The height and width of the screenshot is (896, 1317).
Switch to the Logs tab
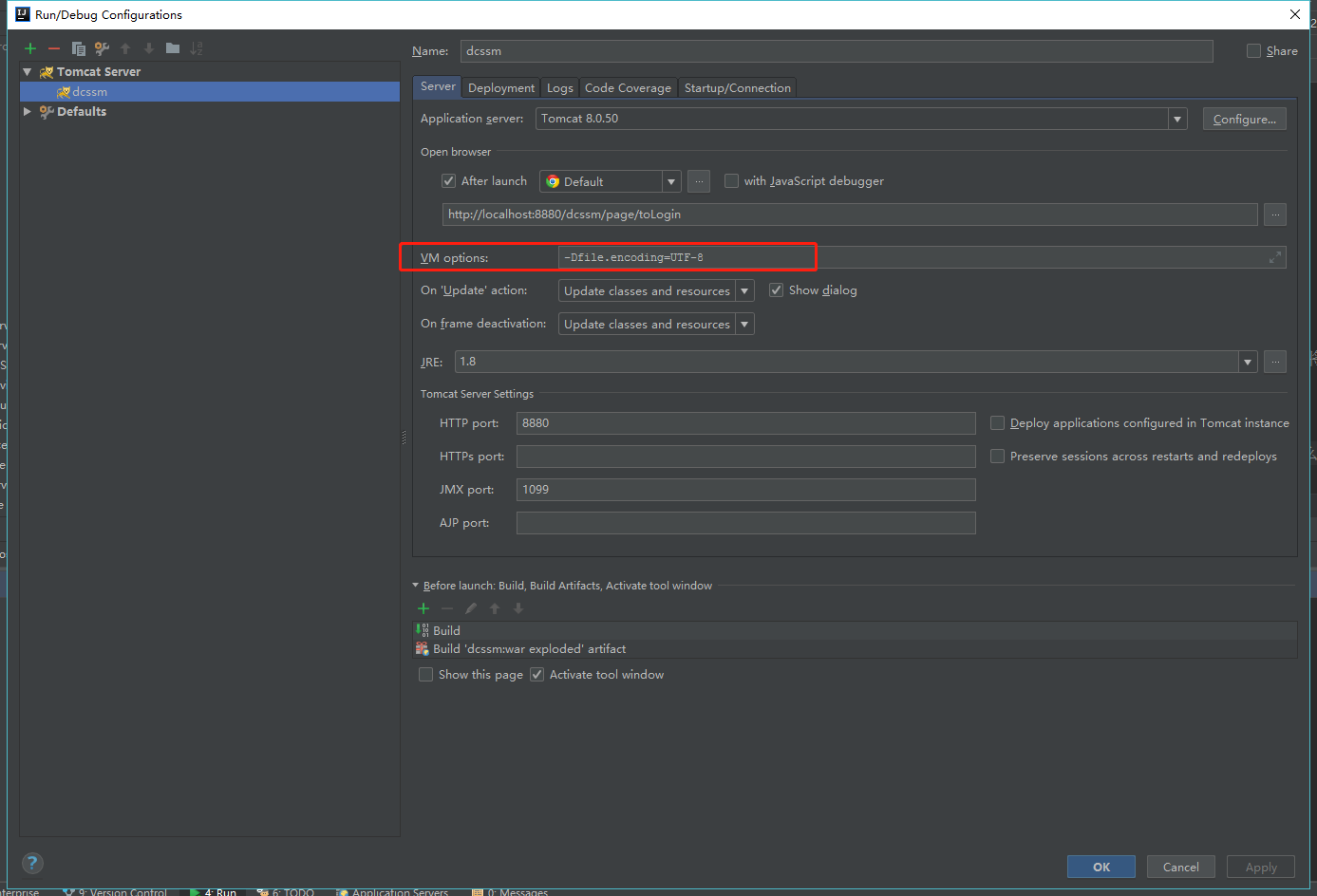click(560, 87)
